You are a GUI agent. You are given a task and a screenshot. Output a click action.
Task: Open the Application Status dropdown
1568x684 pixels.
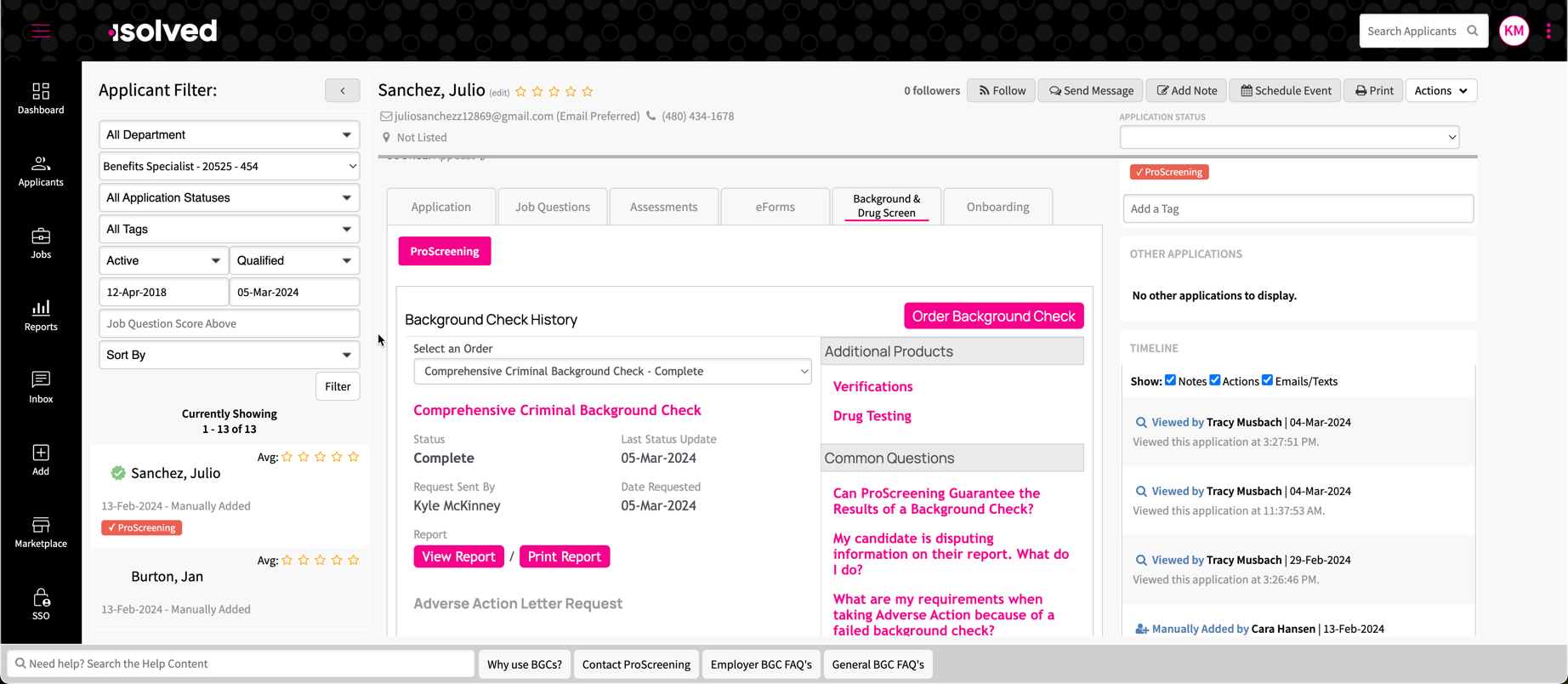1289,137
